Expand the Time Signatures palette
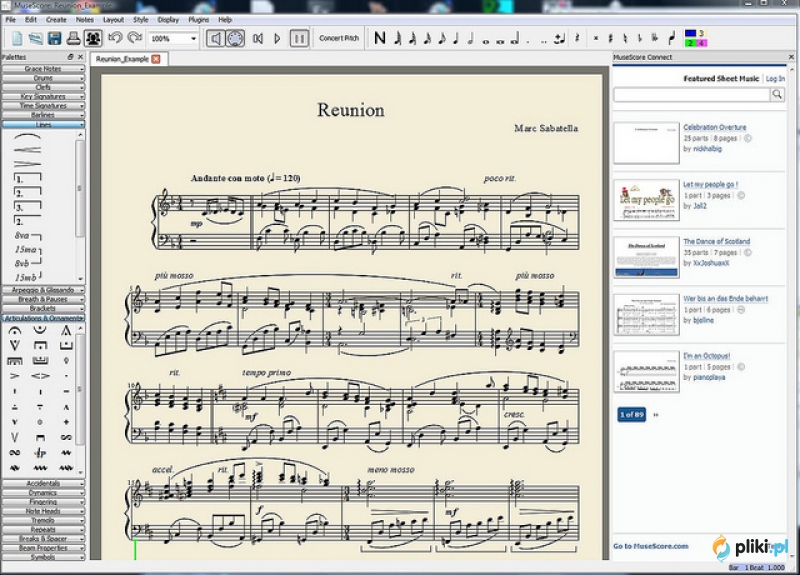The height and width of the screenshot is (575, 800). tap(43, 106)
